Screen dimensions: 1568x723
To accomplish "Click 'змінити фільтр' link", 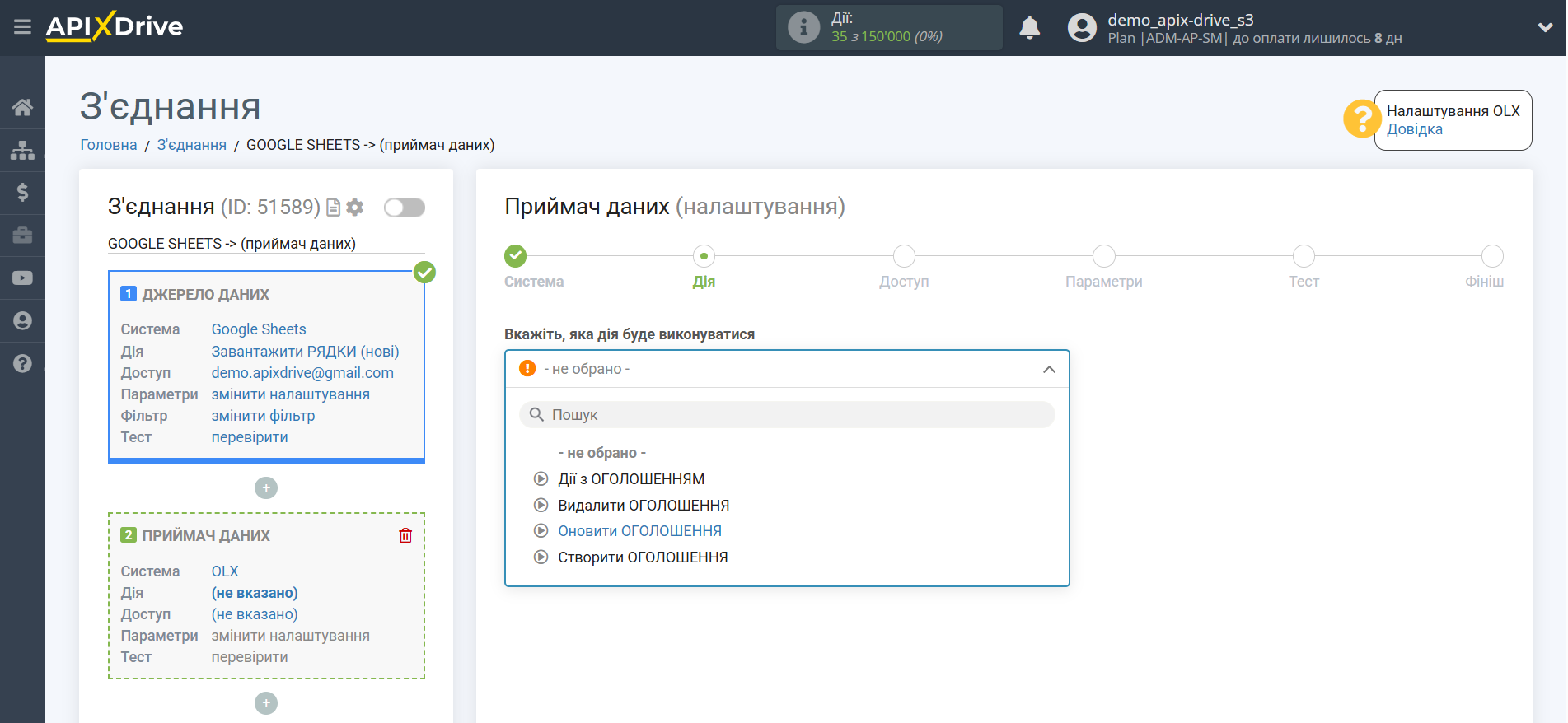I will pyautogui.click(x=263, y=416).
